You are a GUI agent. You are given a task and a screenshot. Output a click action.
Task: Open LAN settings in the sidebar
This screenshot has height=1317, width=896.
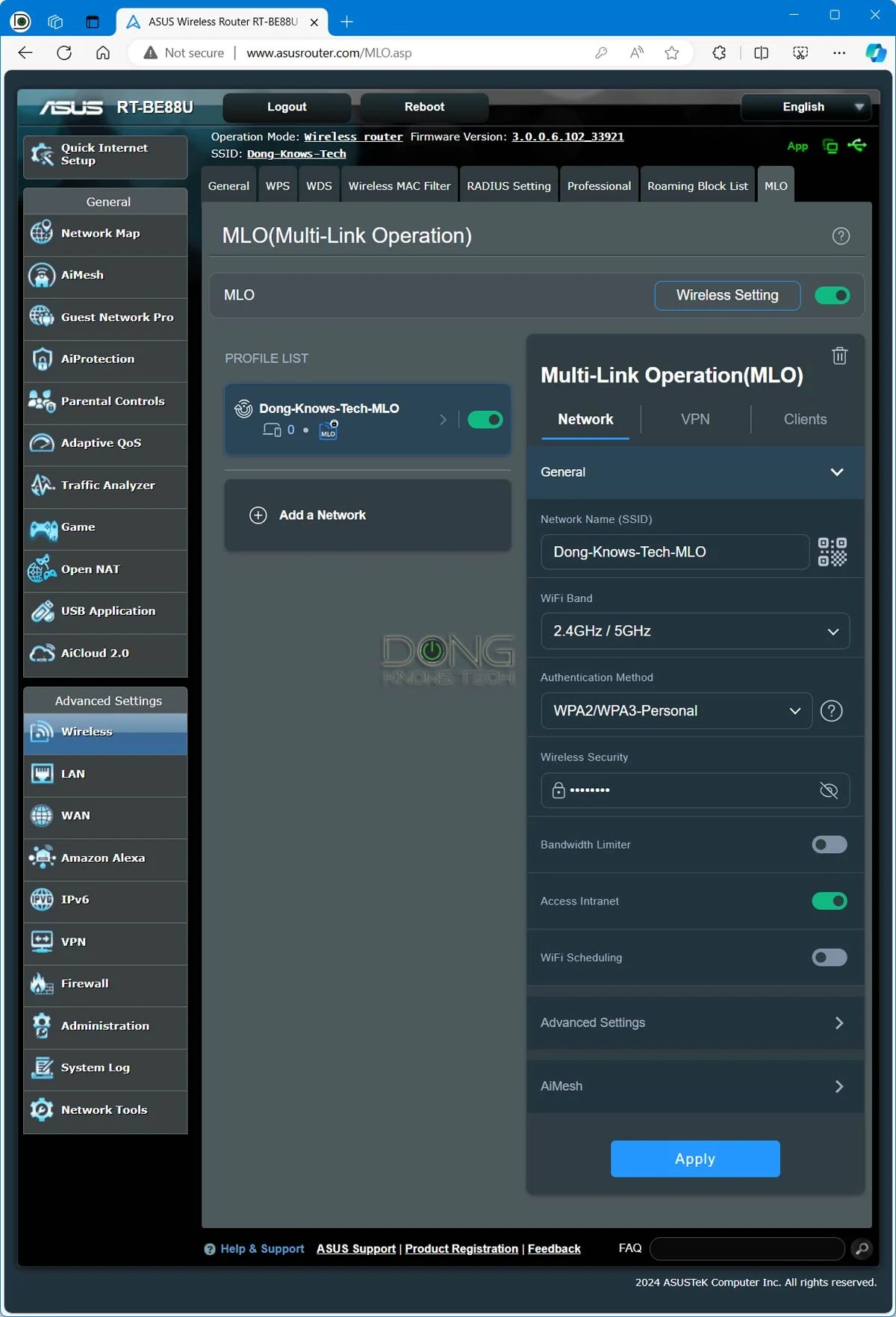point(105,774)
